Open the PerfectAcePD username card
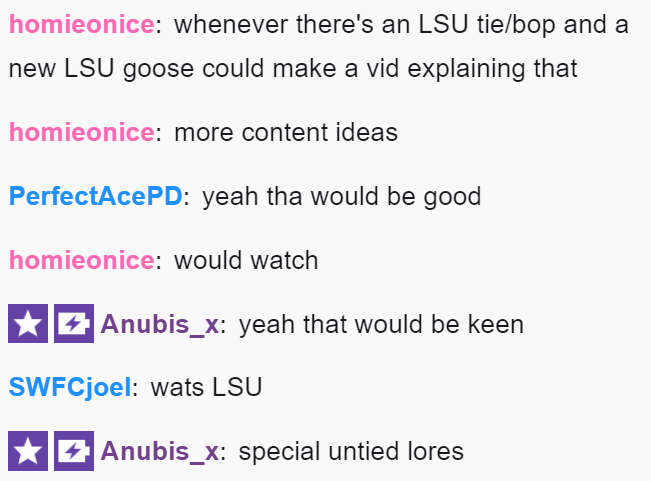The height and width of the screenshot is (481, 651). pos(95,196)
